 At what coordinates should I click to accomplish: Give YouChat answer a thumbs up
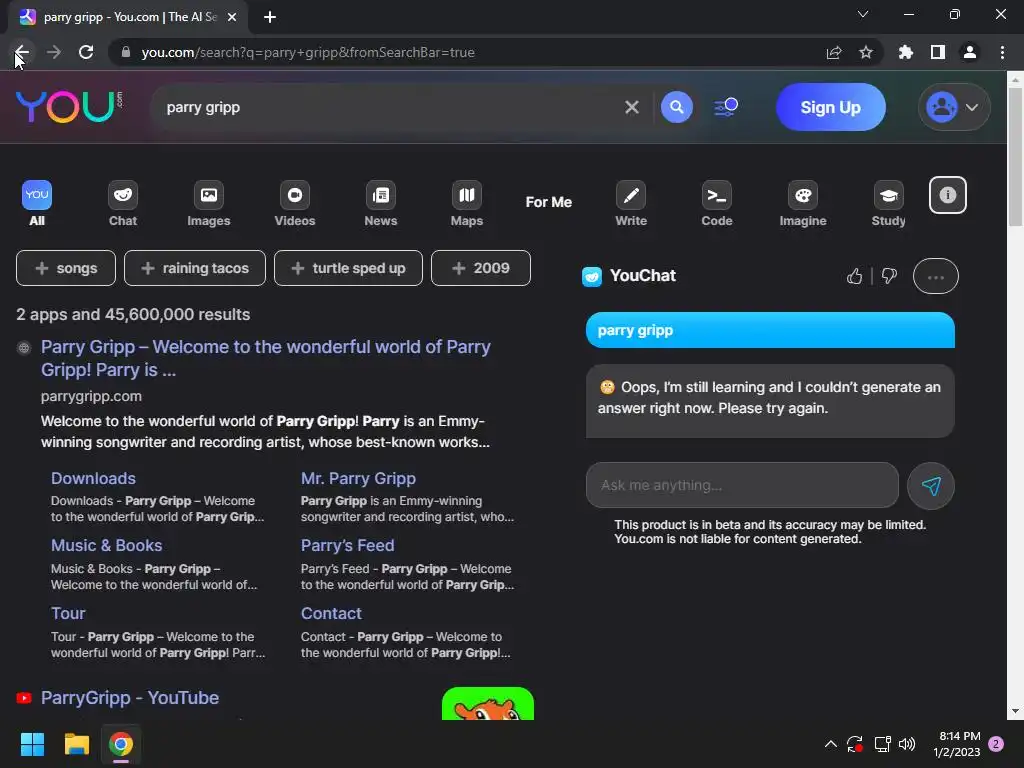[x=854, y=276]
